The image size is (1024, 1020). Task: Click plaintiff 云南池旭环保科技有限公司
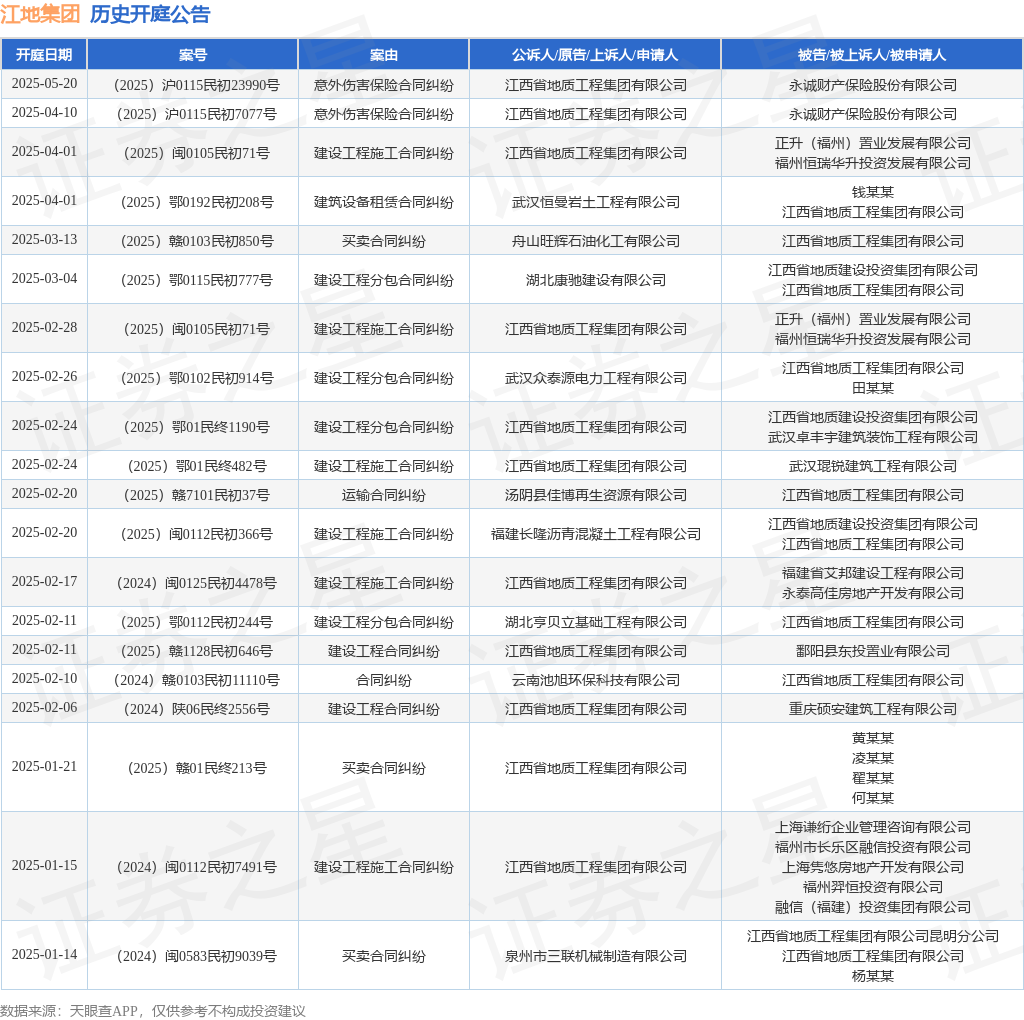point(596,680)
